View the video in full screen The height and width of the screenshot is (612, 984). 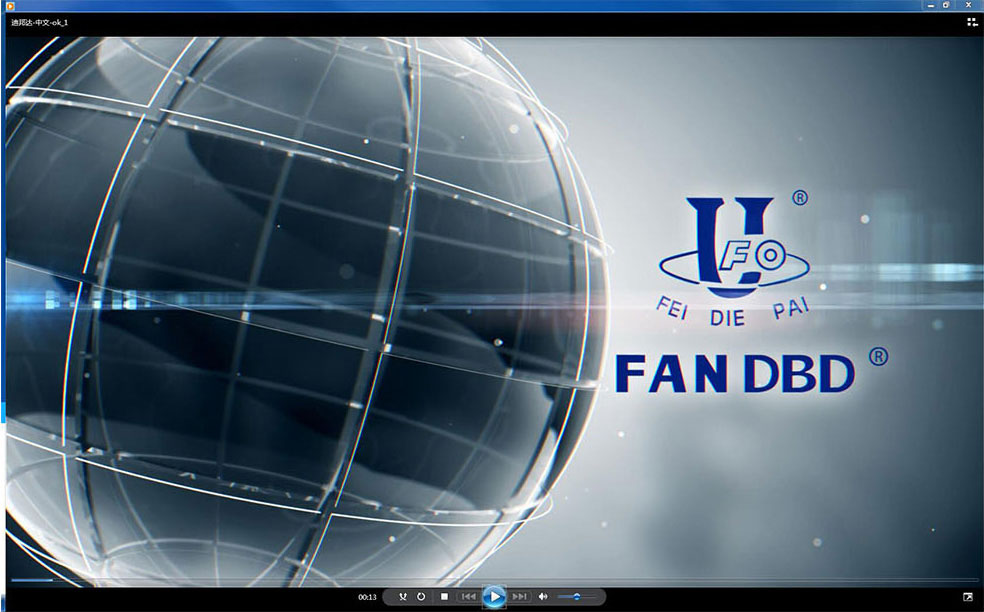968,596
